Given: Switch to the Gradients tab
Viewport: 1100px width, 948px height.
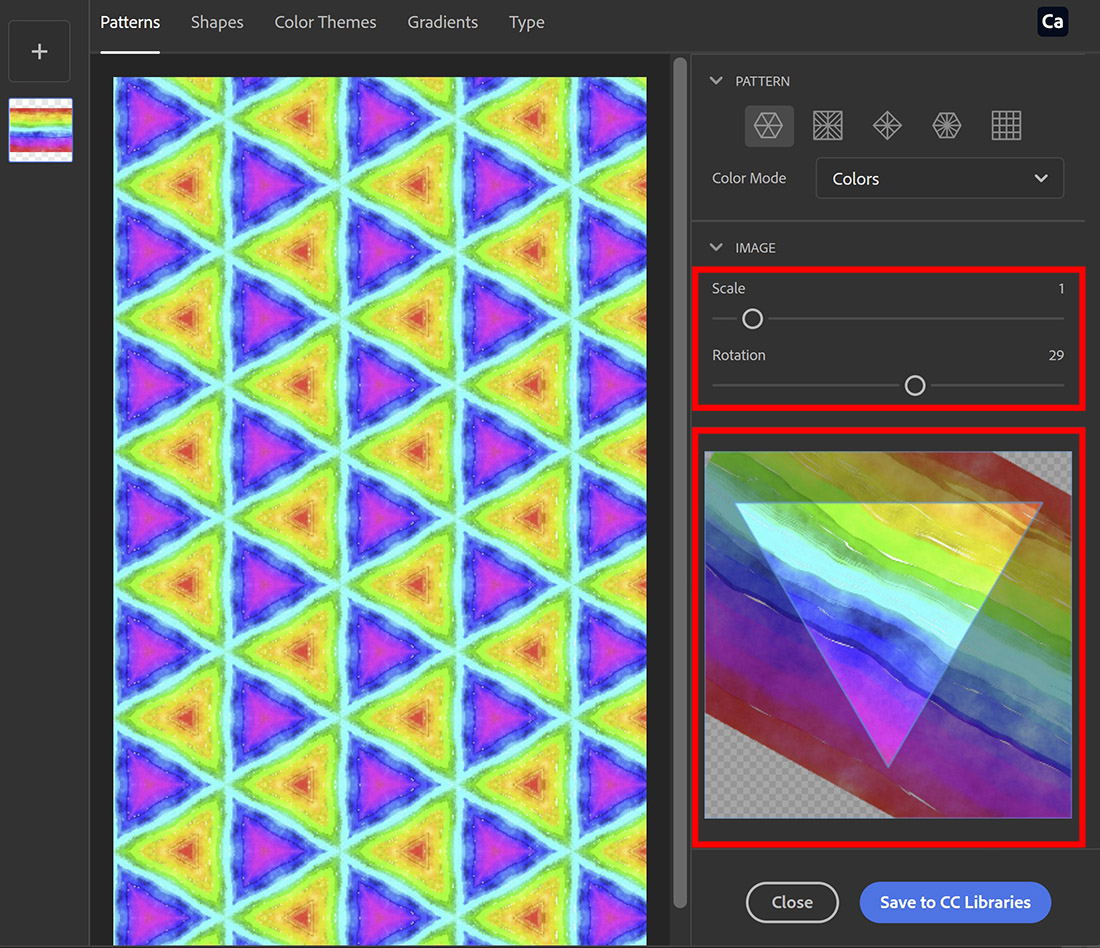Looking at the screenshot, I should point(442,22).
